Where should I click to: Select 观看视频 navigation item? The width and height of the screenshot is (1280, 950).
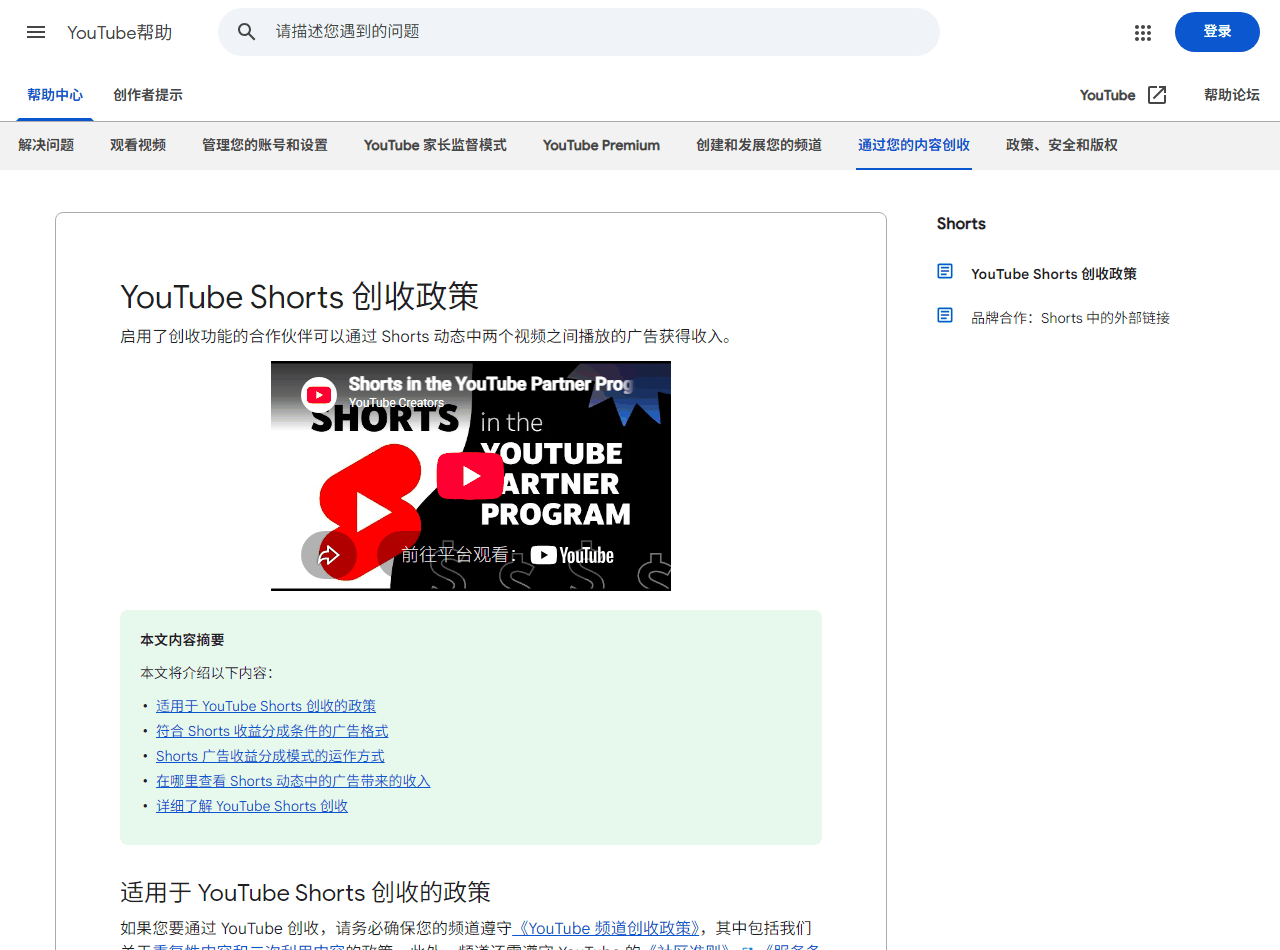click(x=138, y=145)
